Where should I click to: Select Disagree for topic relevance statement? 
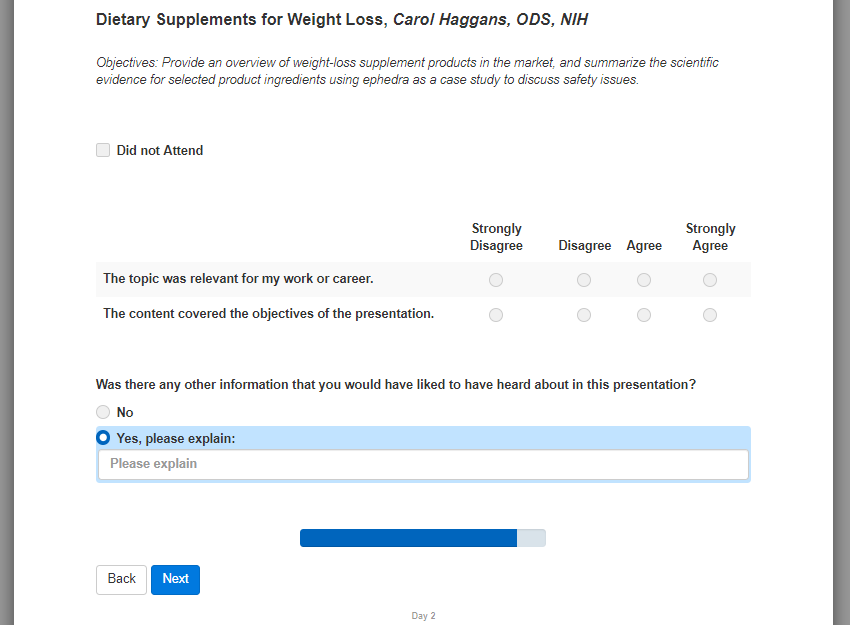coord(584,280)
